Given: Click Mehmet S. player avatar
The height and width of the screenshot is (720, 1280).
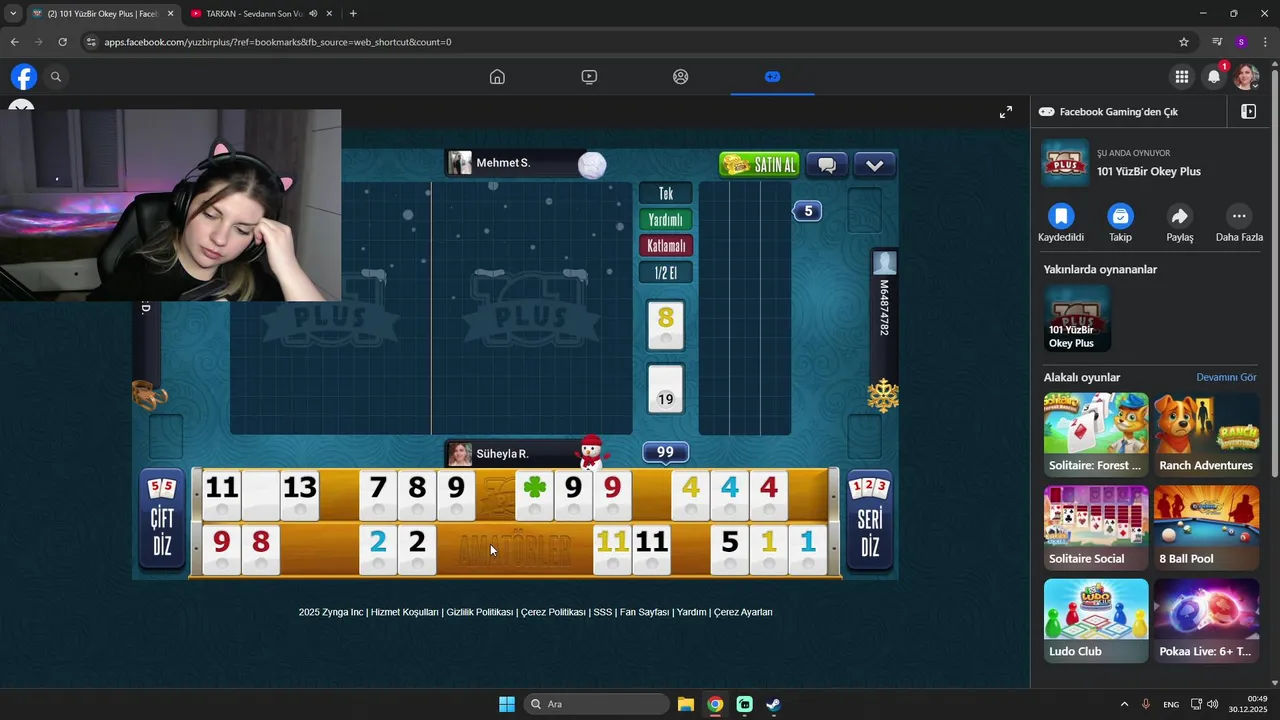Looking at the screenshot, I should point(460,163).
